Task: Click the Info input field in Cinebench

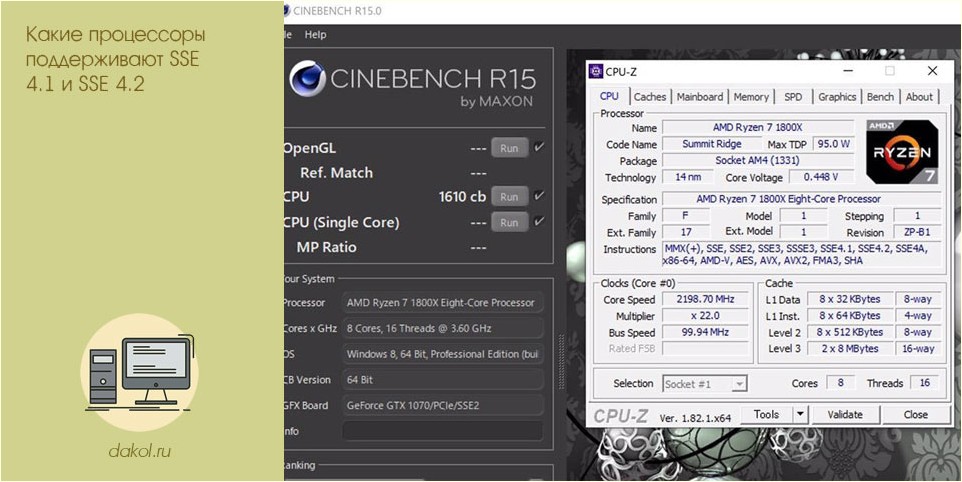Action: (442, 430)
